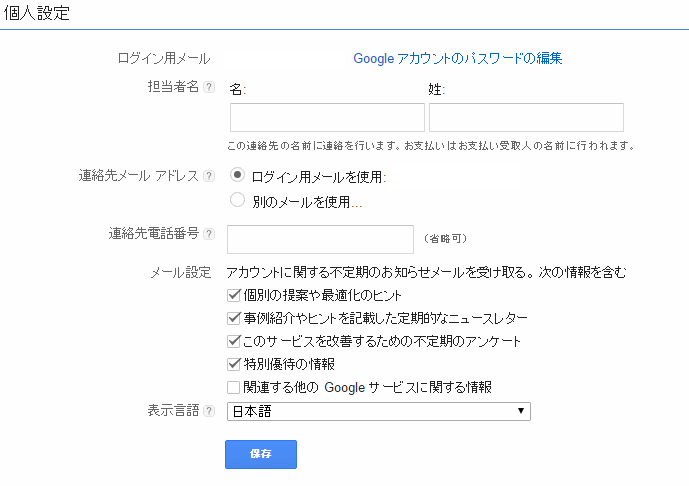Click the 保存 button
The image size is (689, 486).
[261, 454]
